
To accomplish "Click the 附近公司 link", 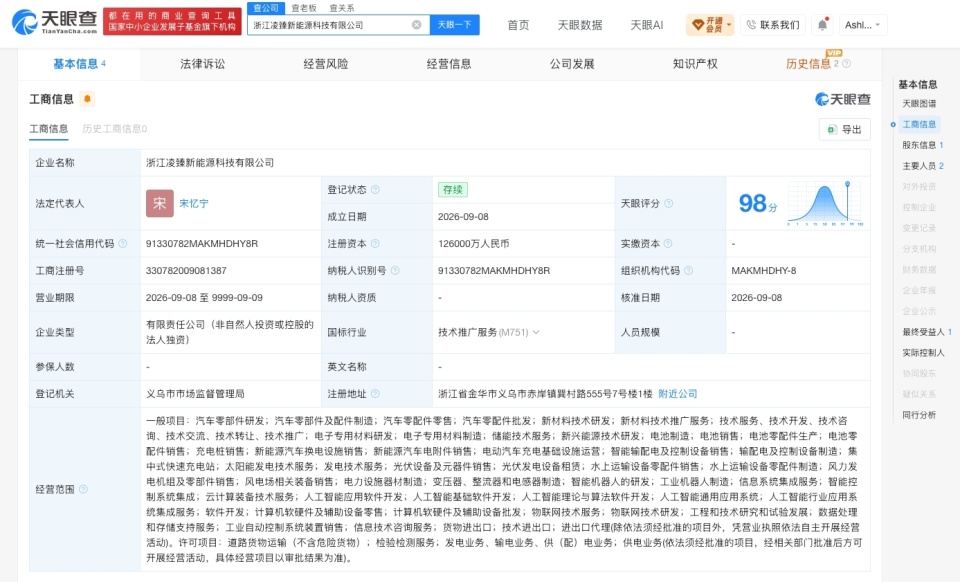I will 678,394.
